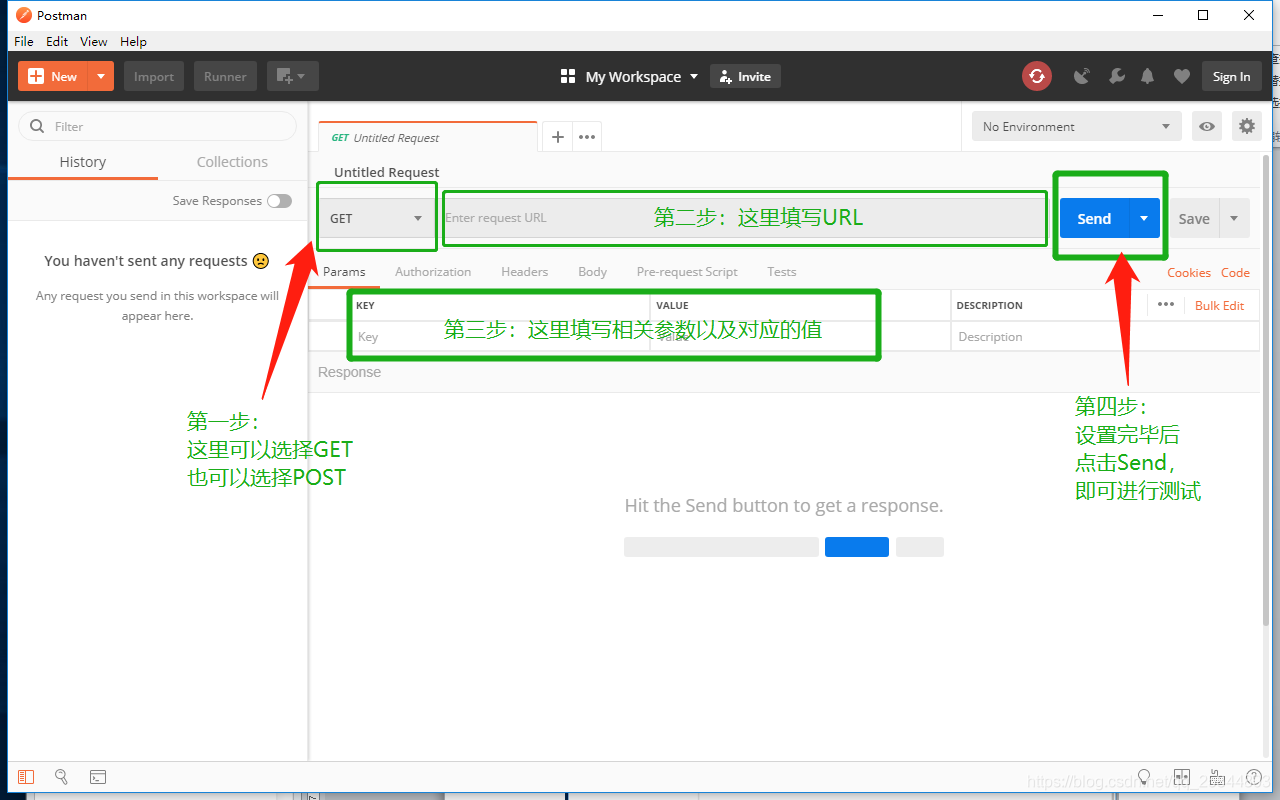Click the heart icon in header
The height and width of the screenshot is (800, 1280).
[1181, 76]
